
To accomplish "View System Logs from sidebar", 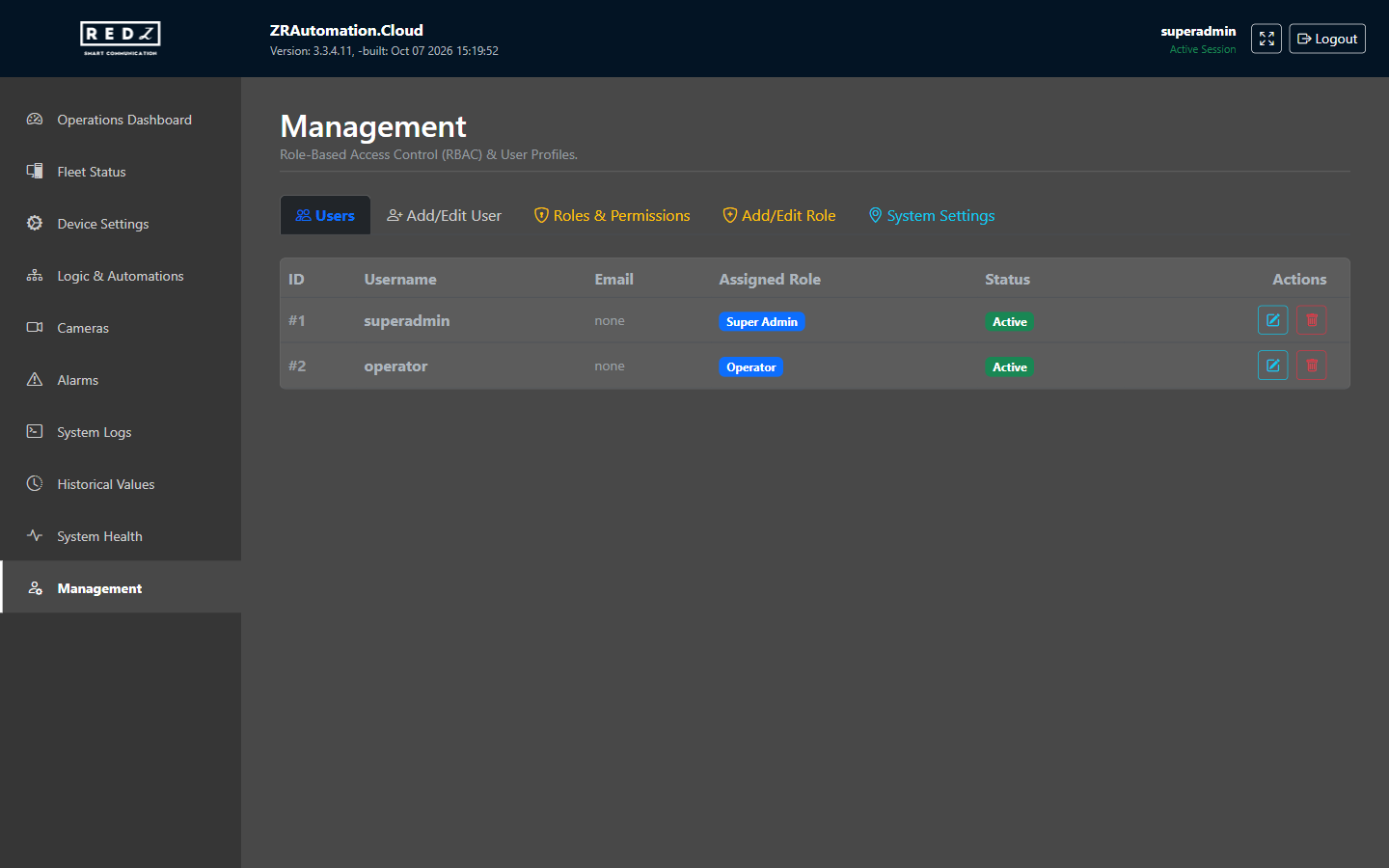I will (x=121, y=432).
